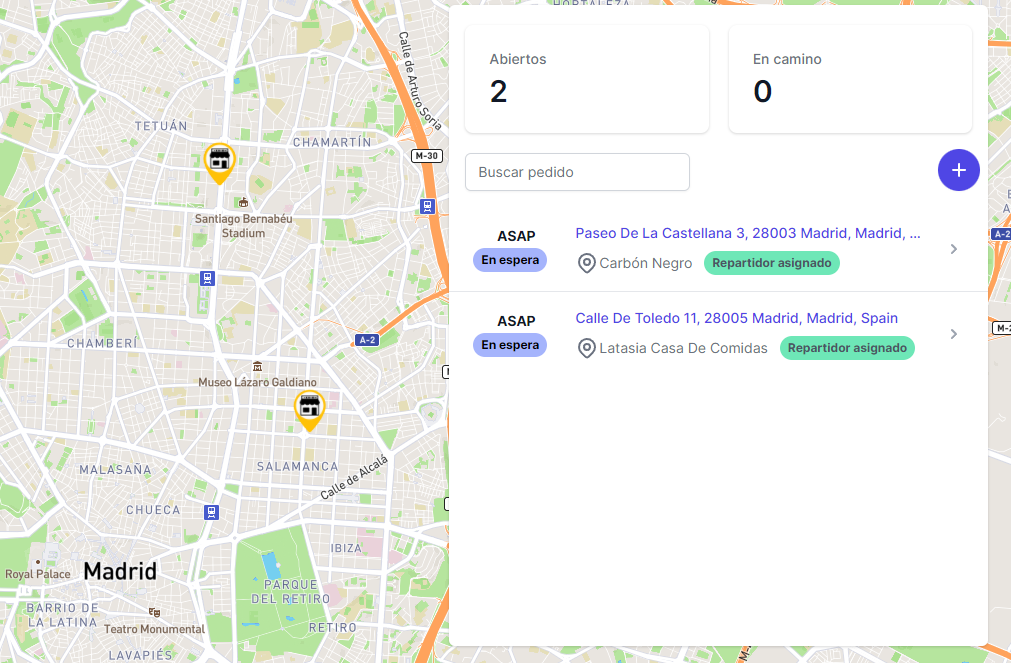Click the En espera badge on Carbón Negro order
1011x663 pixels.
tap(510, 260)
